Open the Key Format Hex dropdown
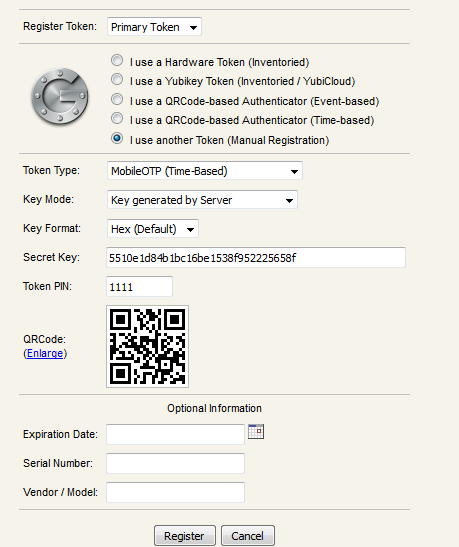The width and height of the screenshot is (459, 547). [153, 228]
